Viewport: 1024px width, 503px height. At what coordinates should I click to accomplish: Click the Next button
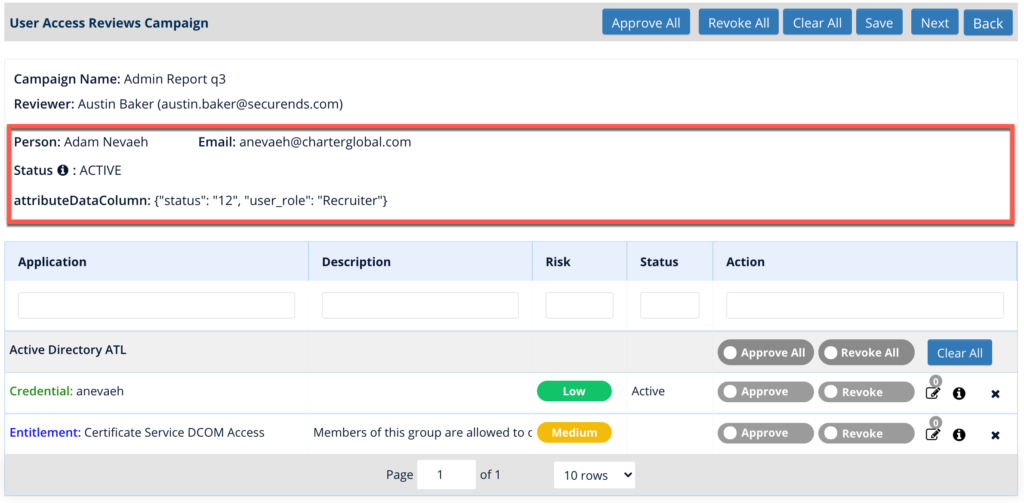(935, 23)
